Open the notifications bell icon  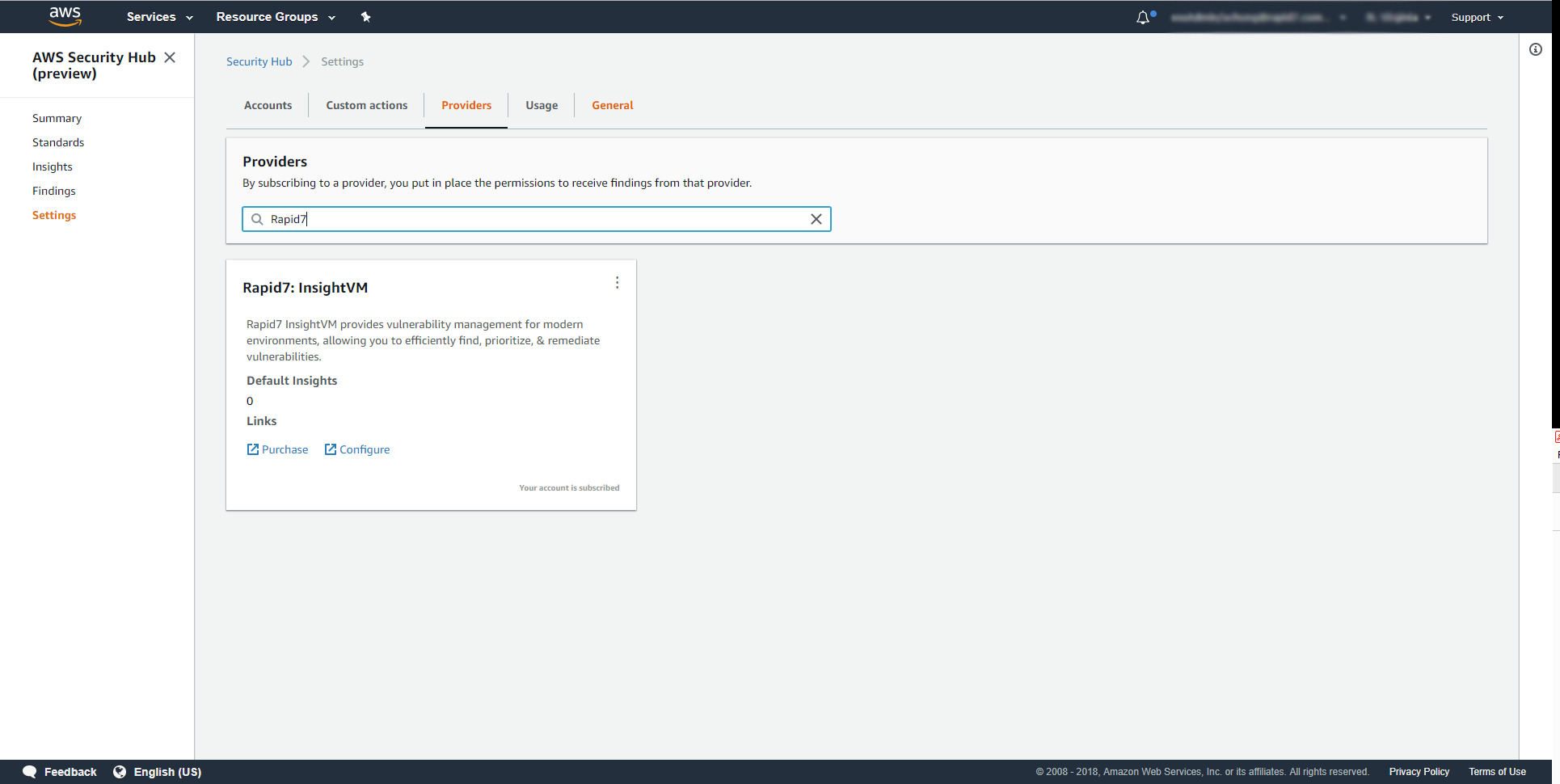point(1143,17)
